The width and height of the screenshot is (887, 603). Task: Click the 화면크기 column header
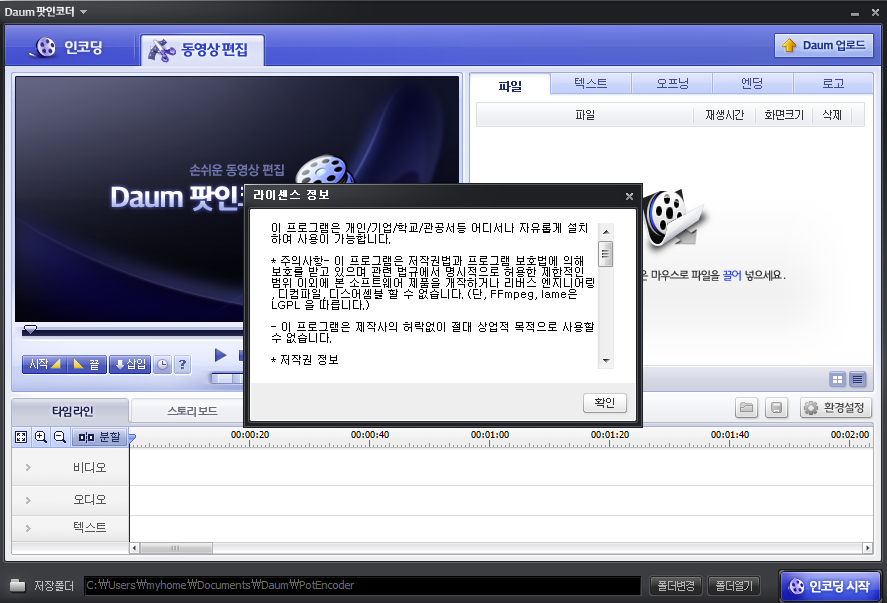pyautogui.click(x=783, y=115)
